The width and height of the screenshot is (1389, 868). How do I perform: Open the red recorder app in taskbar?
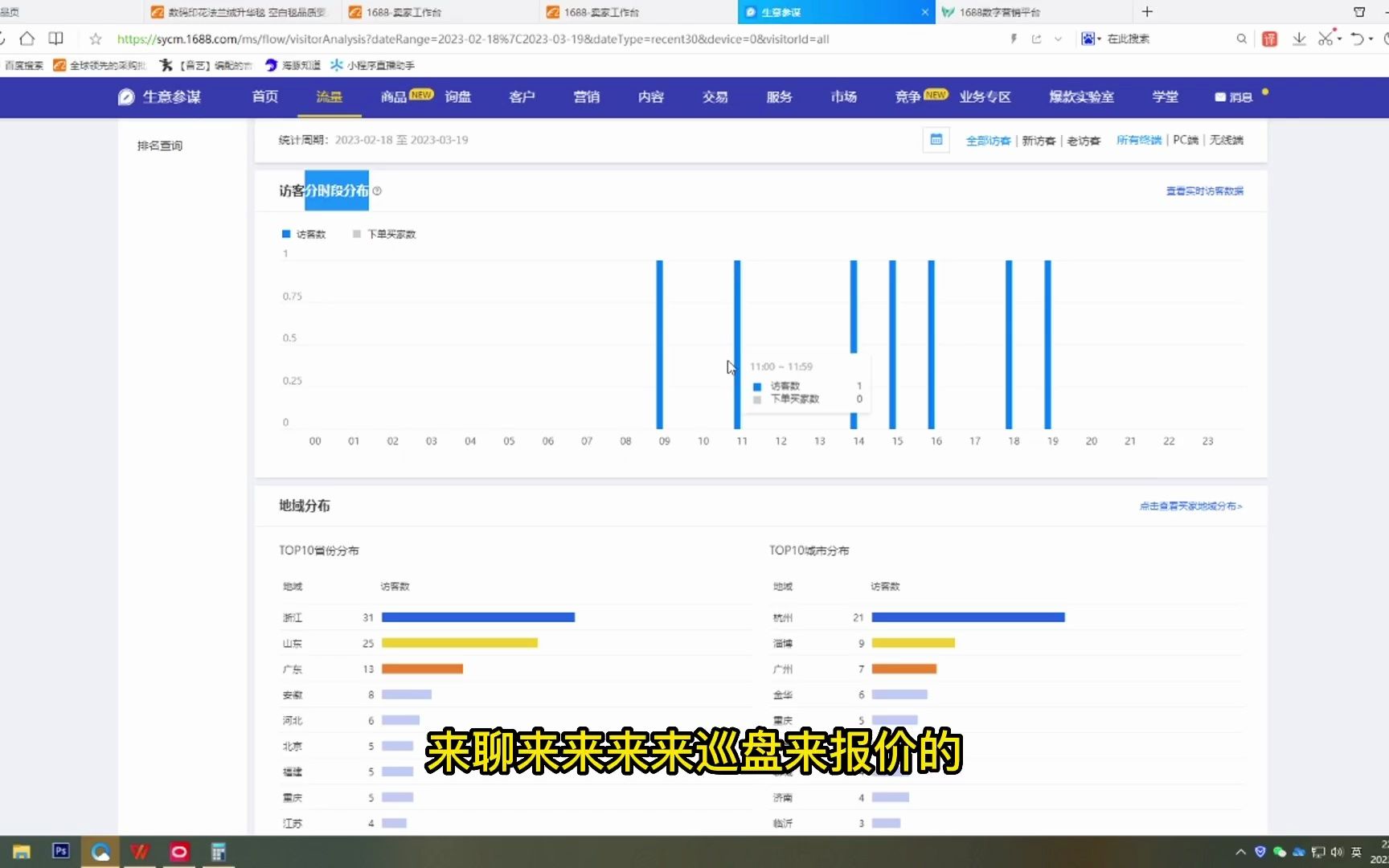point(179,852)
